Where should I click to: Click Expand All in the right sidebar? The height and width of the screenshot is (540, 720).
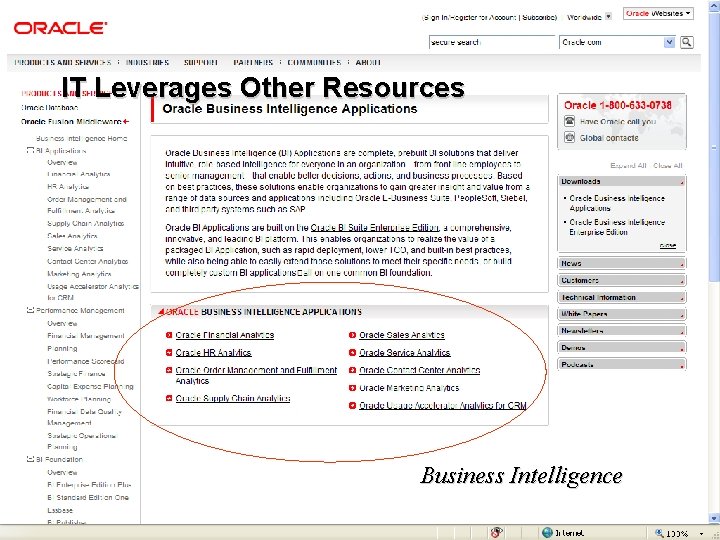click(628, 166)
